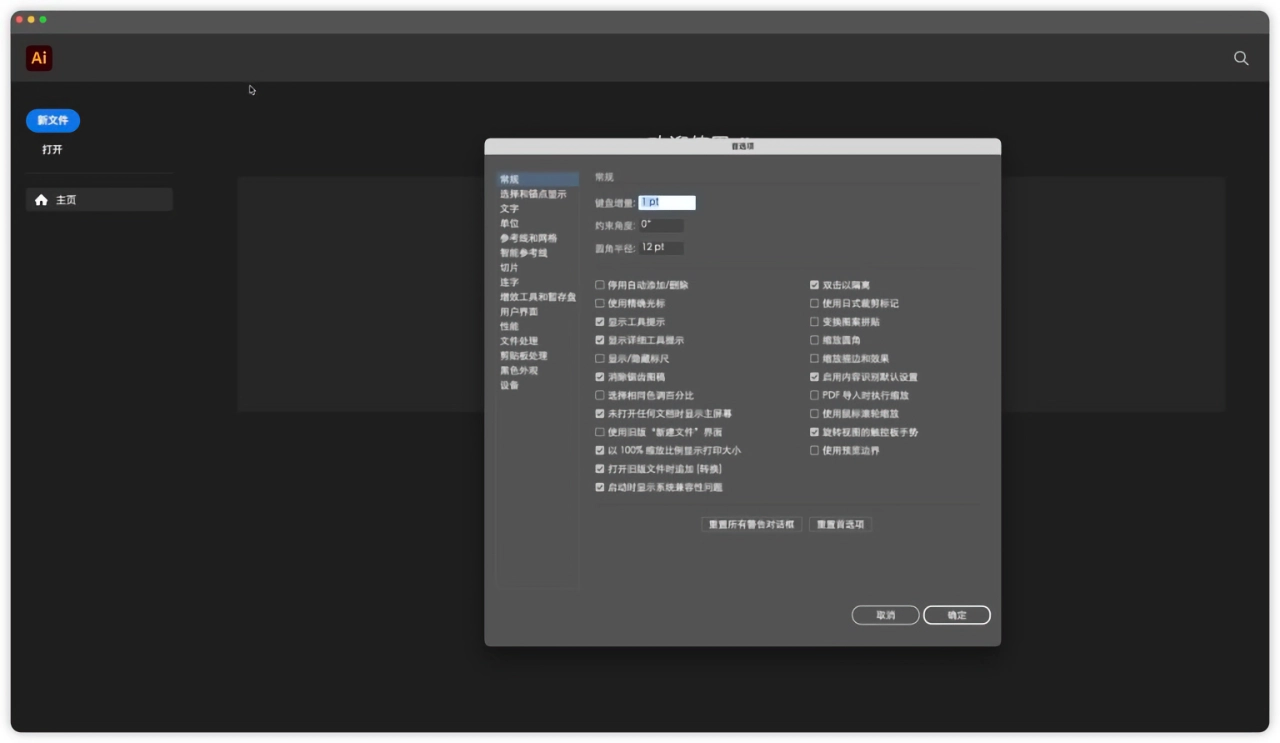Enable 使用精确光标 checkbox
The width and height of the screenshot is (1280, 743).
(600, 303)
